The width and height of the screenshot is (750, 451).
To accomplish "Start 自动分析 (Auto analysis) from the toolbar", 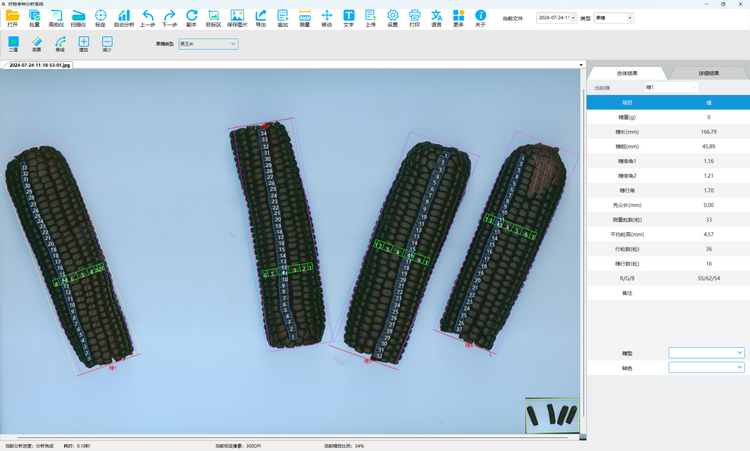I will click(x=123, y=16).
